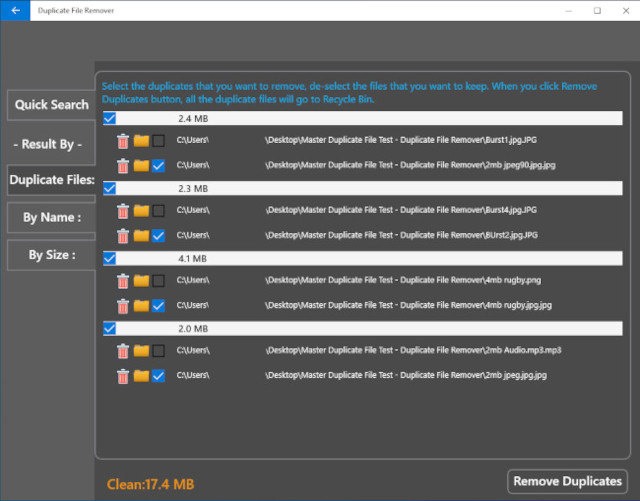
Task: Click the Burst1.jpg.JPG file path
Action: (x=356, y=140)
